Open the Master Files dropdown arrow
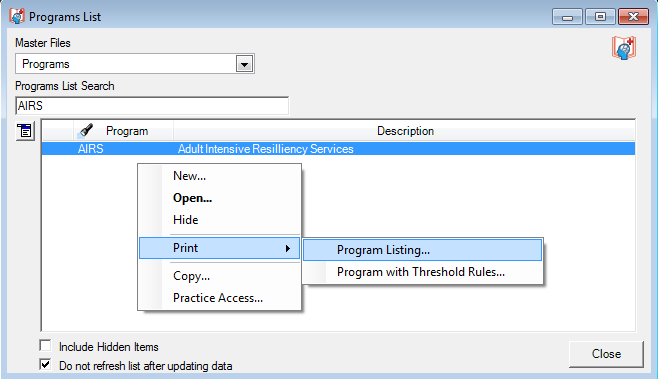The height and width of the screenshot is (379, 658). point(244,64)
